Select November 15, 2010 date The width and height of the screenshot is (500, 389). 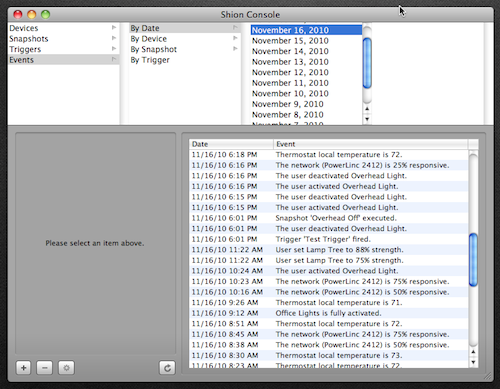click(306, 41)
